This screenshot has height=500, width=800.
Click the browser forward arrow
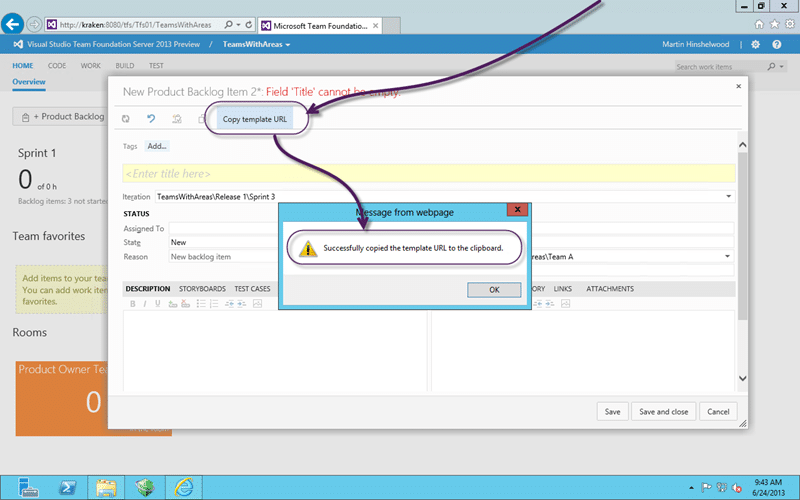(34, 24)
